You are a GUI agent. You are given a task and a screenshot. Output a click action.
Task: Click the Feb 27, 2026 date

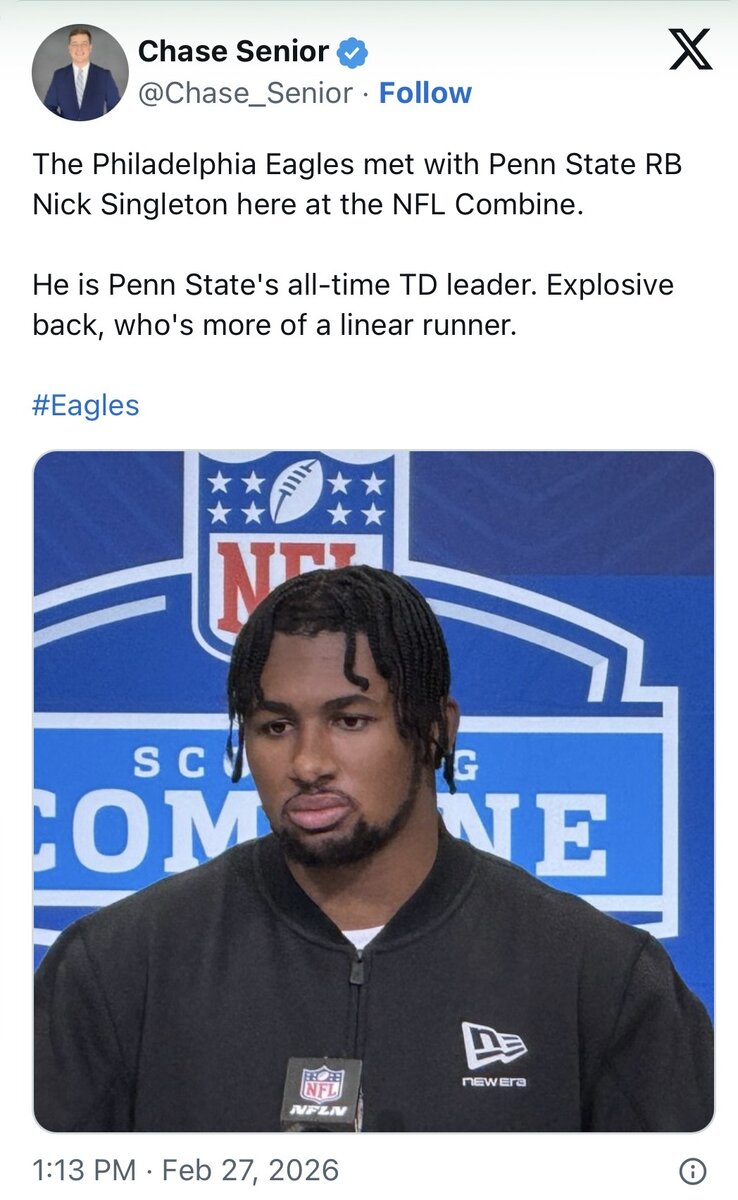[250, 1170]
